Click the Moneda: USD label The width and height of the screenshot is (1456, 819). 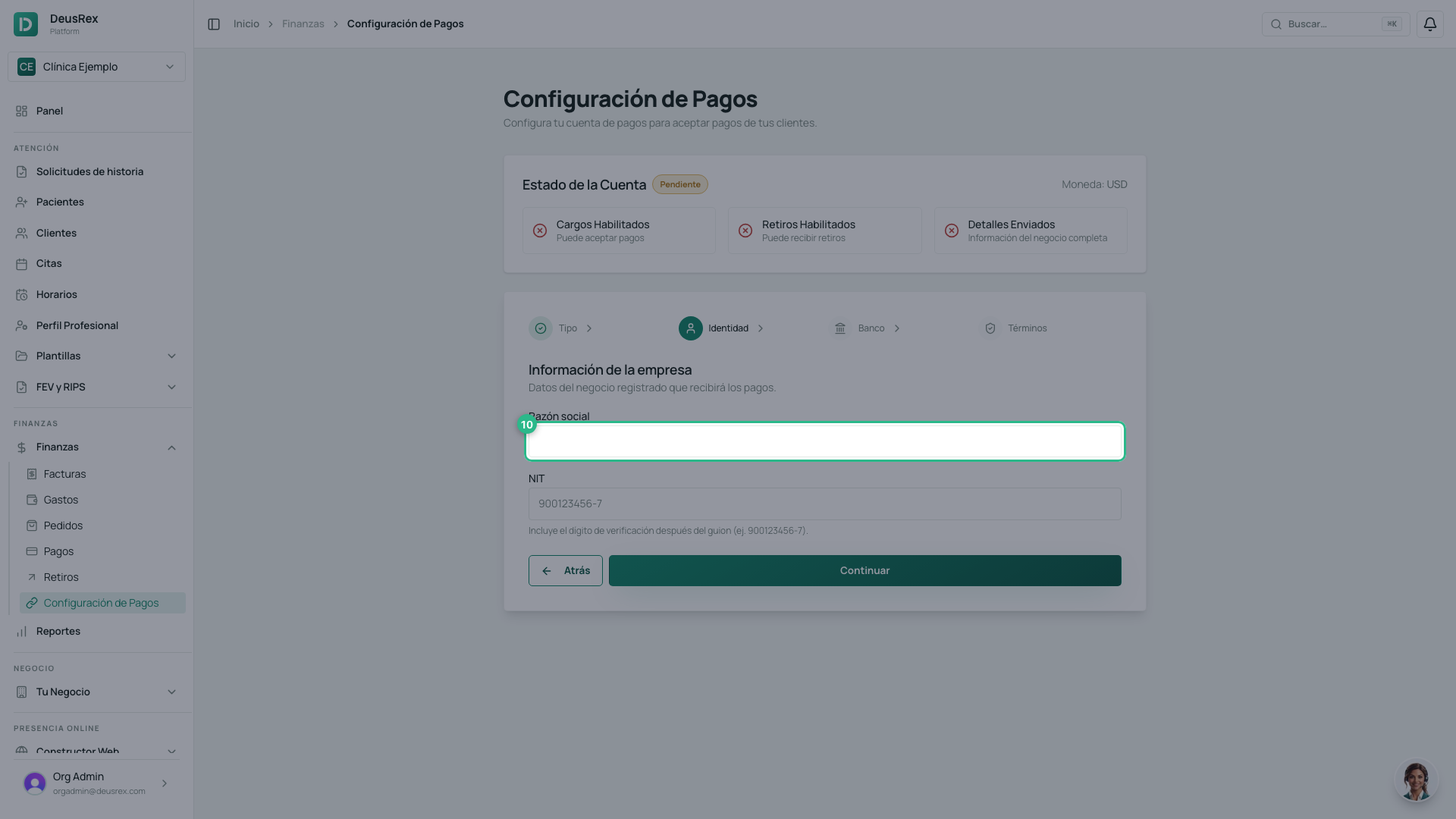click(x=1094, y=184)
